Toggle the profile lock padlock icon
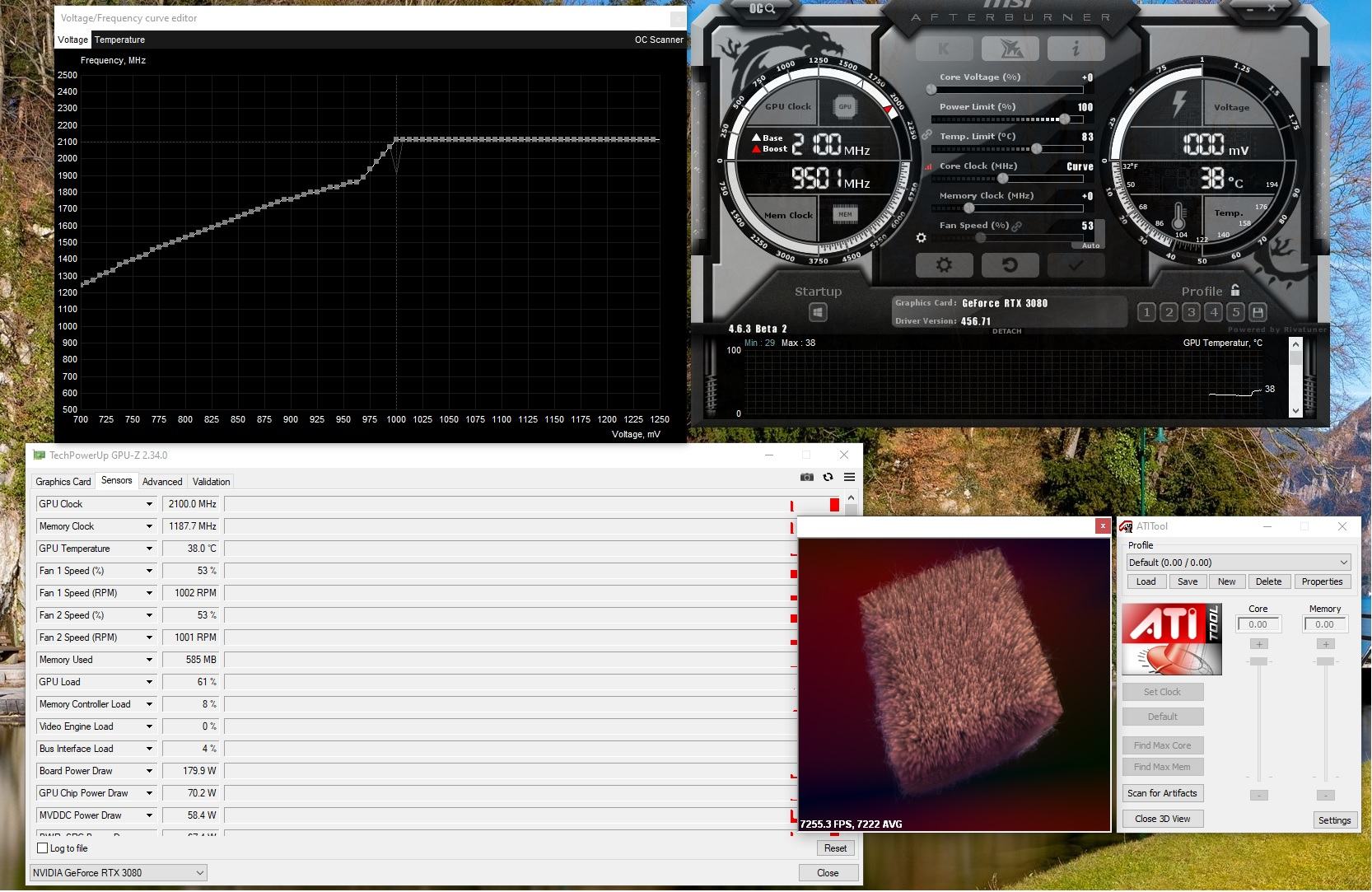1372x892 pixels. tap(1234, 290)
